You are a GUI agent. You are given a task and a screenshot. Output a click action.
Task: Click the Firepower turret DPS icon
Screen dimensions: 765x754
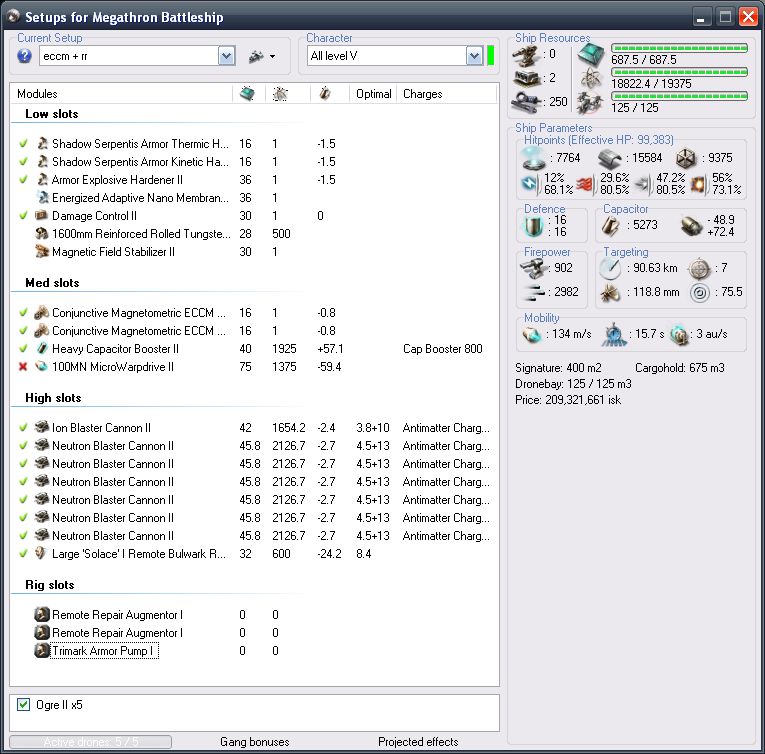click(x=532, y=268)
